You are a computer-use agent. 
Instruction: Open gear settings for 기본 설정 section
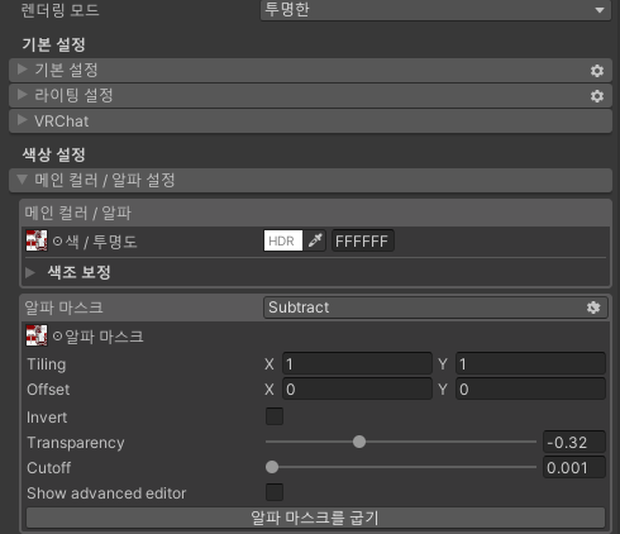click(597, 71)
